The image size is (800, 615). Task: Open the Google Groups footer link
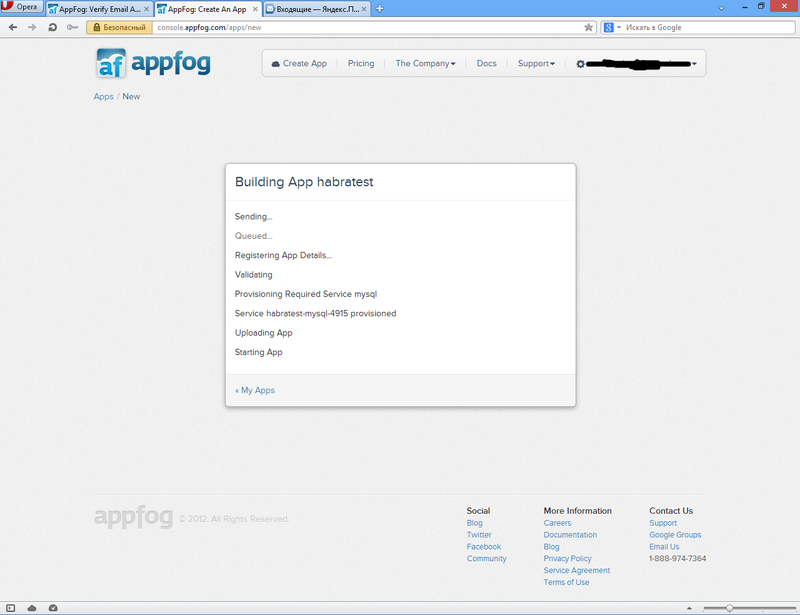[675, 535]
